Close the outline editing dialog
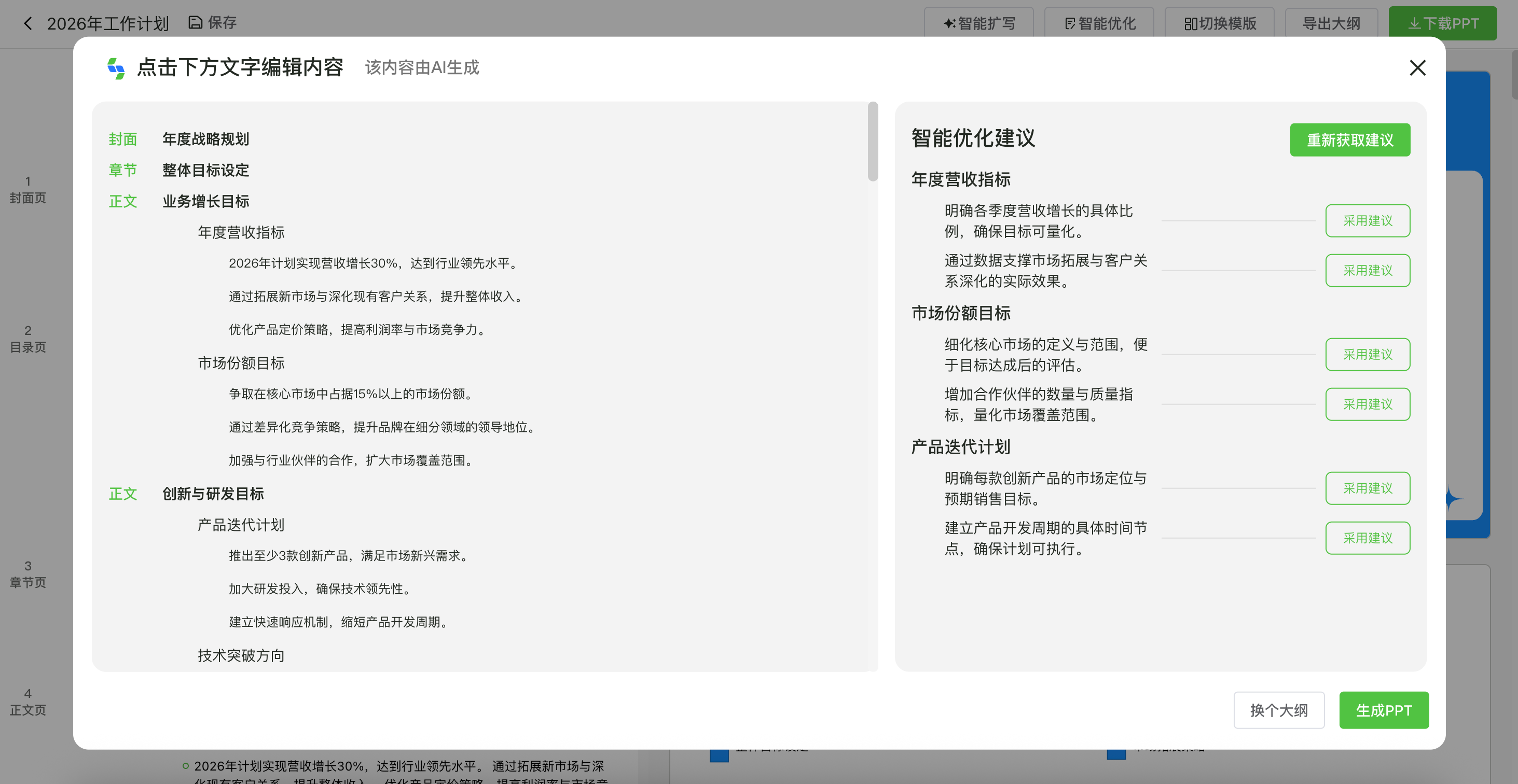The width and height of the screenshot is (1518, 784). 1417,68
